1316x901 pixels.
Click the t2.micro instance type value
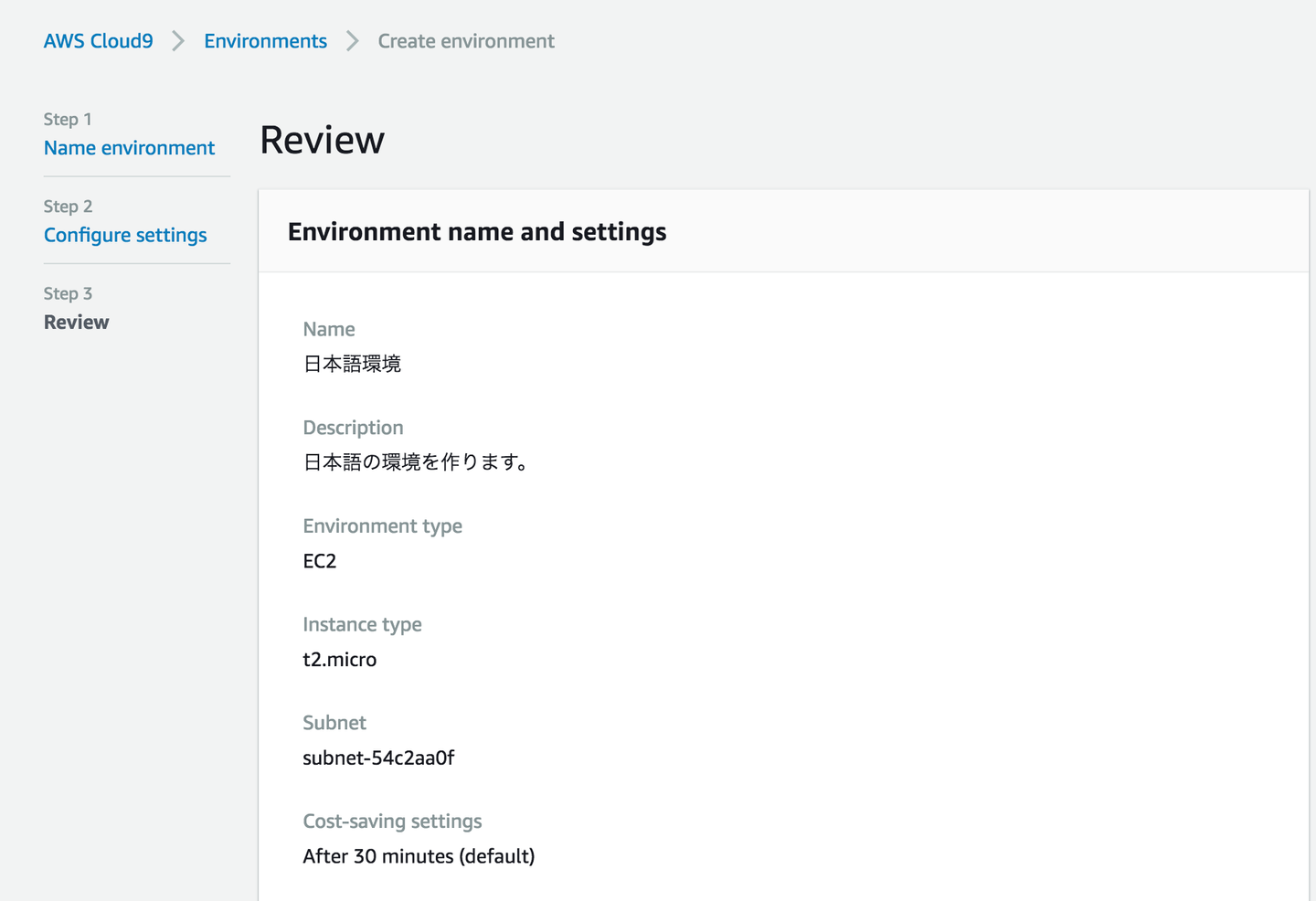tap(339, 660)
